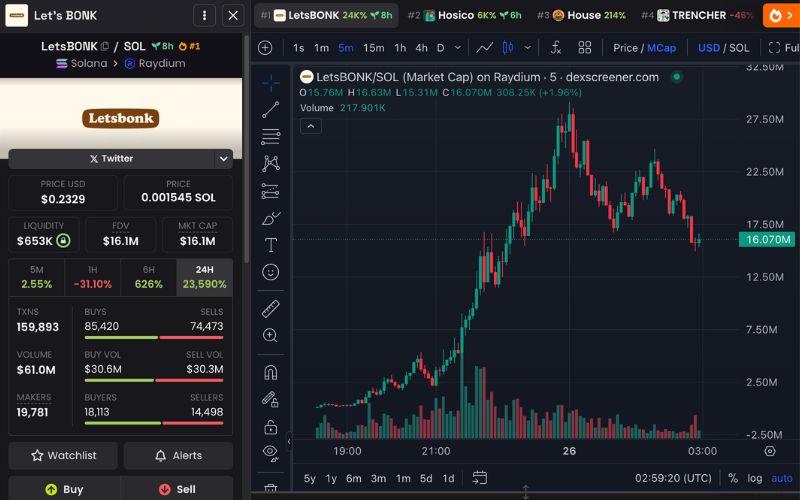Image resolution: width=800 pixels, height=500 pixels.
Task: Close the Let's BONK panel
Action: point(233,16)
